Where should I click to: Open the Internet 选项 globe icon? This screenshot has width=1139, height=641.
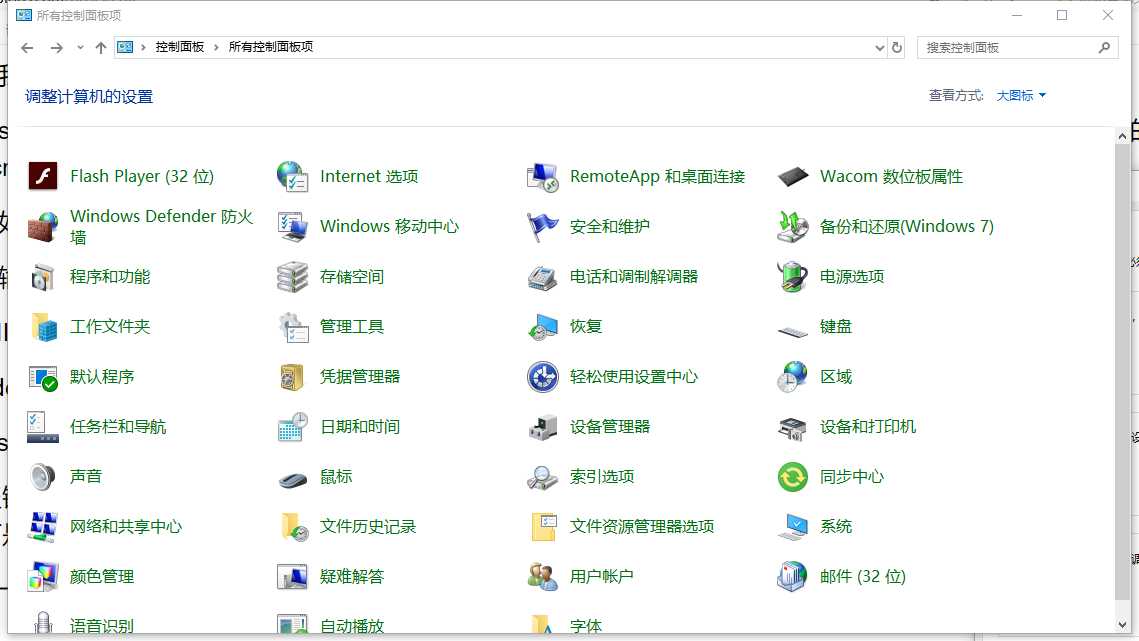pyautogui.click(x=293, y=176)
